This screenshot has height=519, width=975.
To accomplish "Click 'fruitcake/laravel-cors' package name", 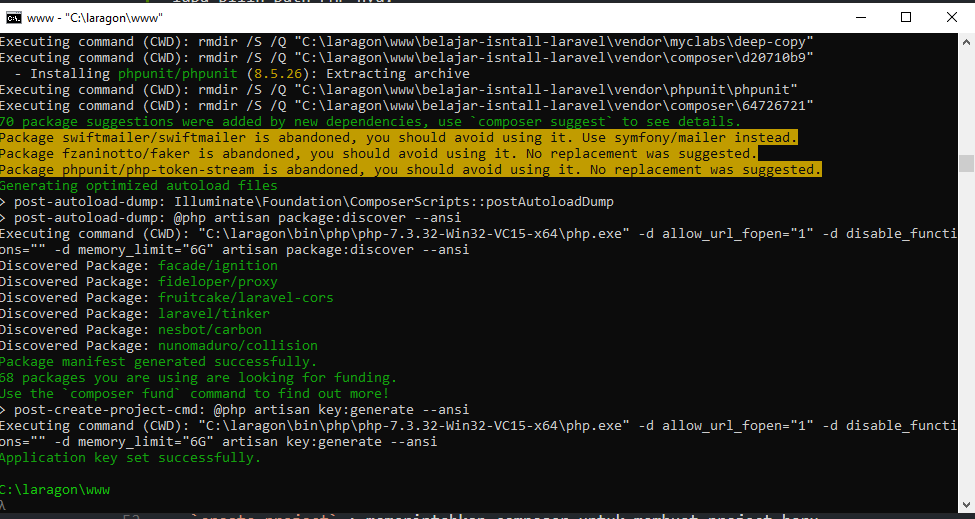I will coord(246,298).
